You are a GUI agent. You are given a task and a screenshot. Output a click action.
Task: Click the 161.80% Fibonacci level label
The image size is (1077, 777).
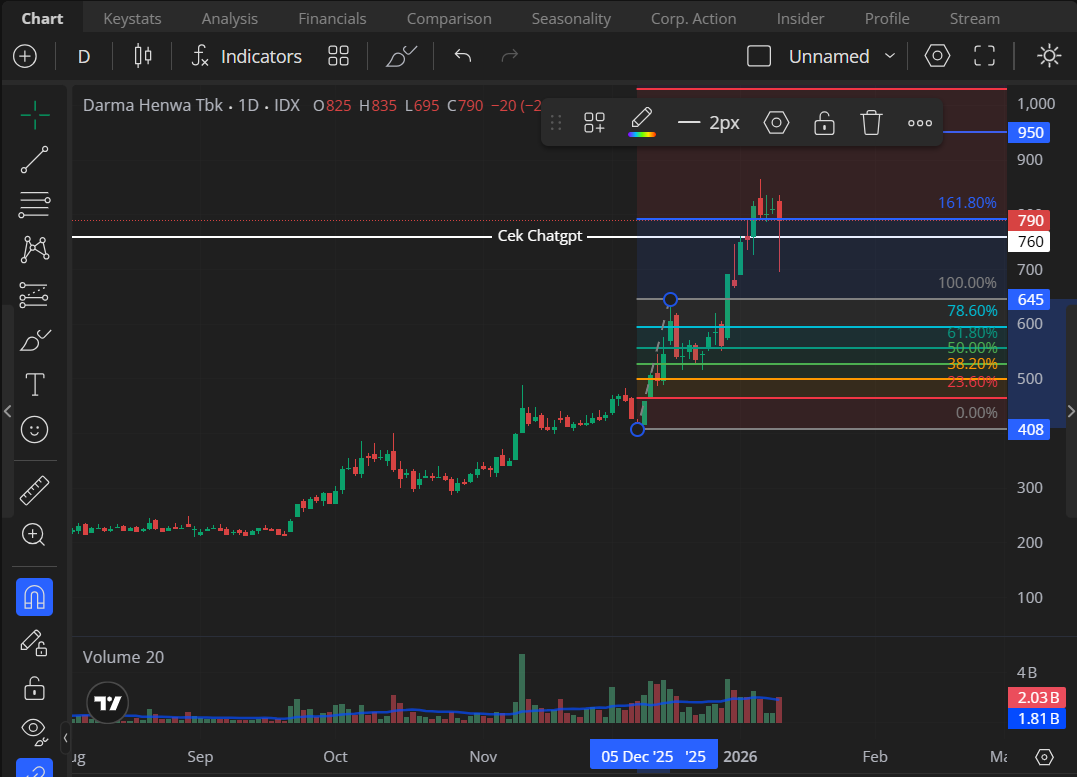(x=967, y=203)
